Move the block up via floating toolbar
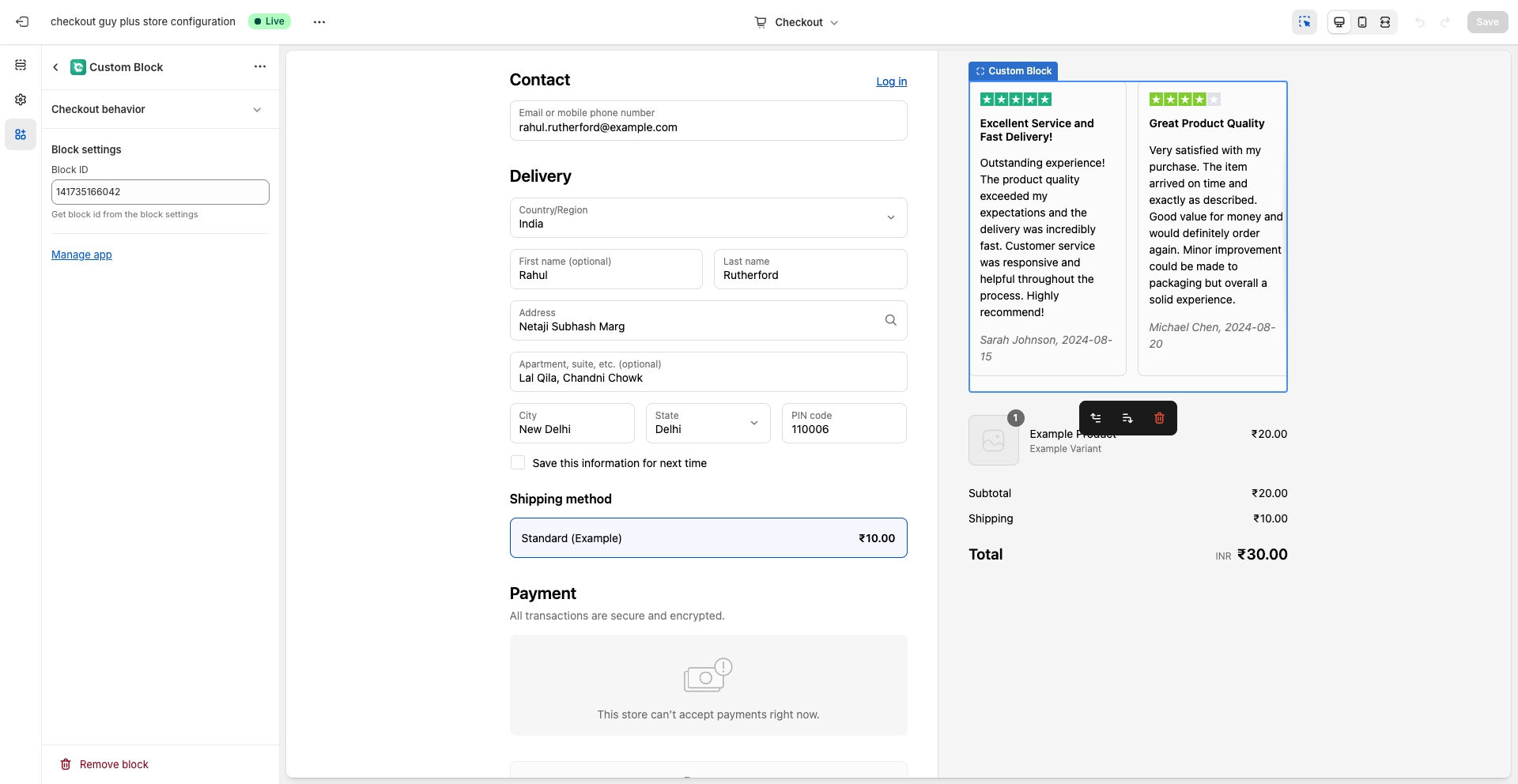The height and width of the screenshot is (784, 1518). 1096,417
